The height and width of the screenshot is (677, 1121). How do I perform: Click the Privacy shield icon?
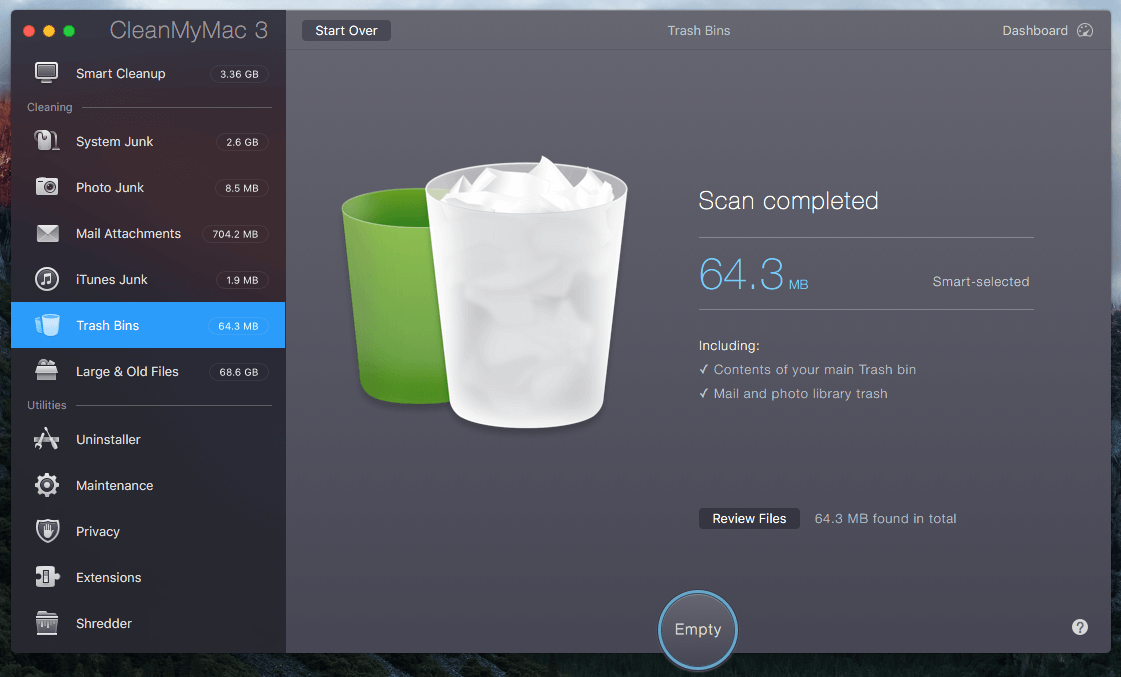pos(47,531)
